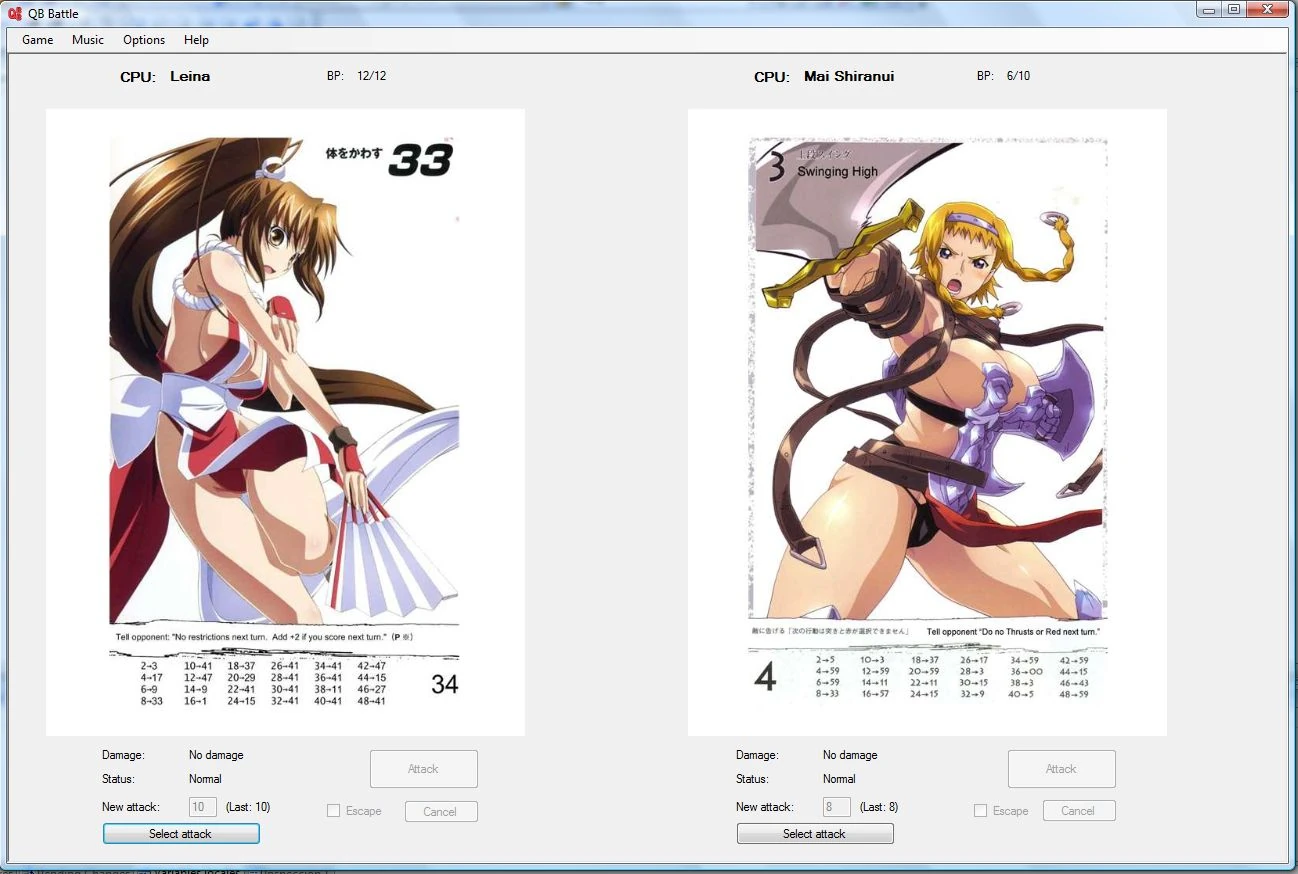Click Leina's Status value Normal

pos(205,779)
